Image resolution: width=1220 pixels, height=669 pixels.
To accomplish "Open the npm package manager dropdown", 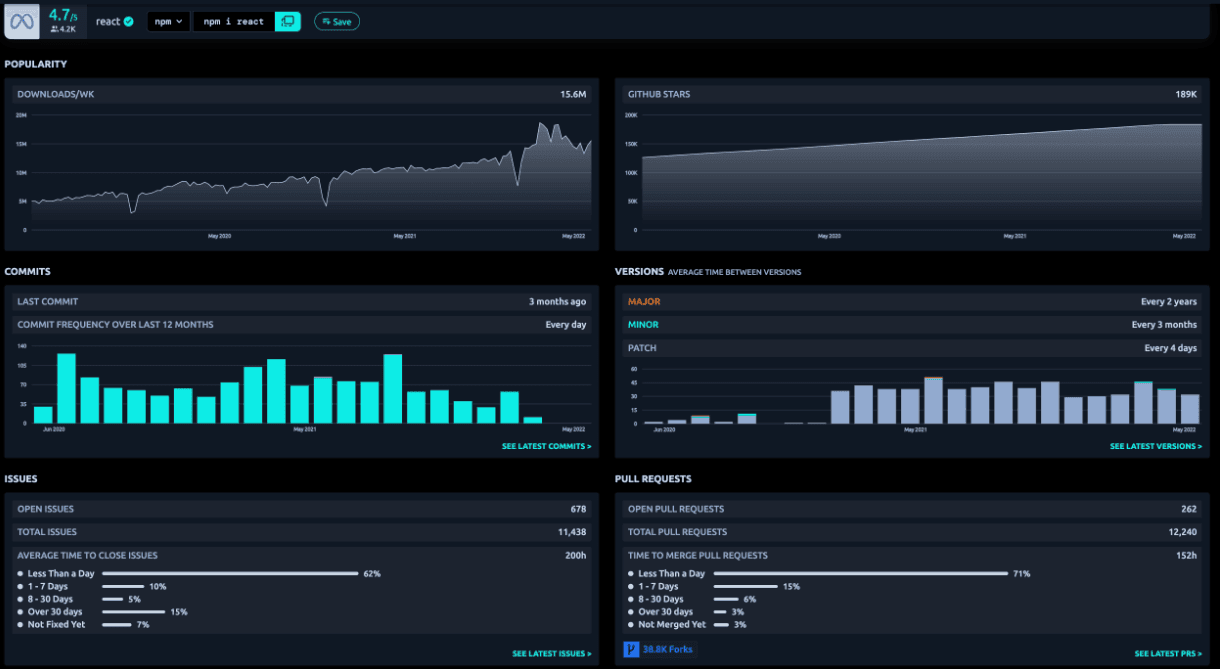I will pyautogui.click(x=168, y=21).
